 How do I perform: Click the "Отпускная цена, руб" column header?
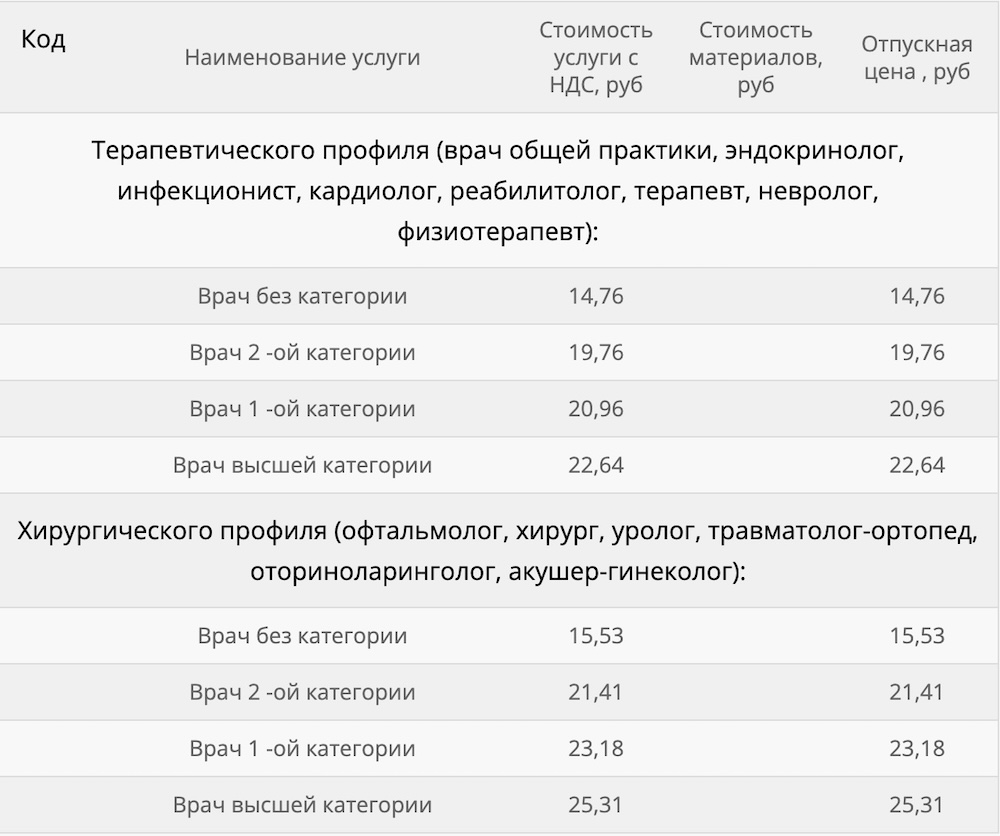point(917,58)
